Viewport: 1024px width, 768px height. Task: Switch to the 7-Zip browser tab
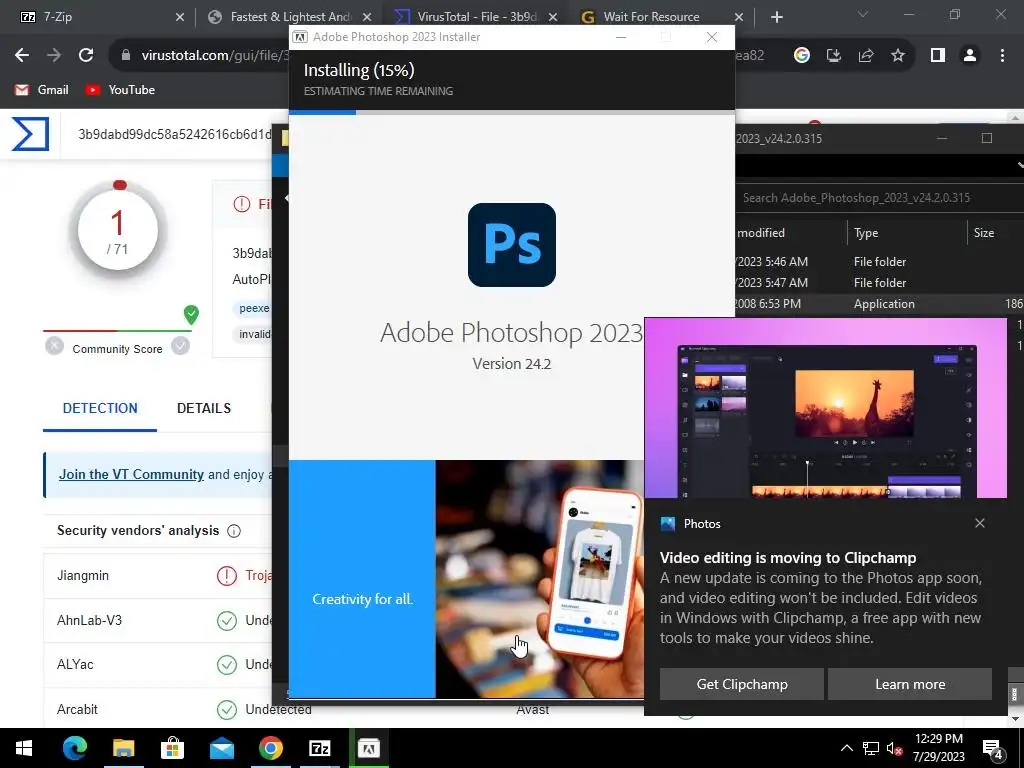(x=98, y=17)
